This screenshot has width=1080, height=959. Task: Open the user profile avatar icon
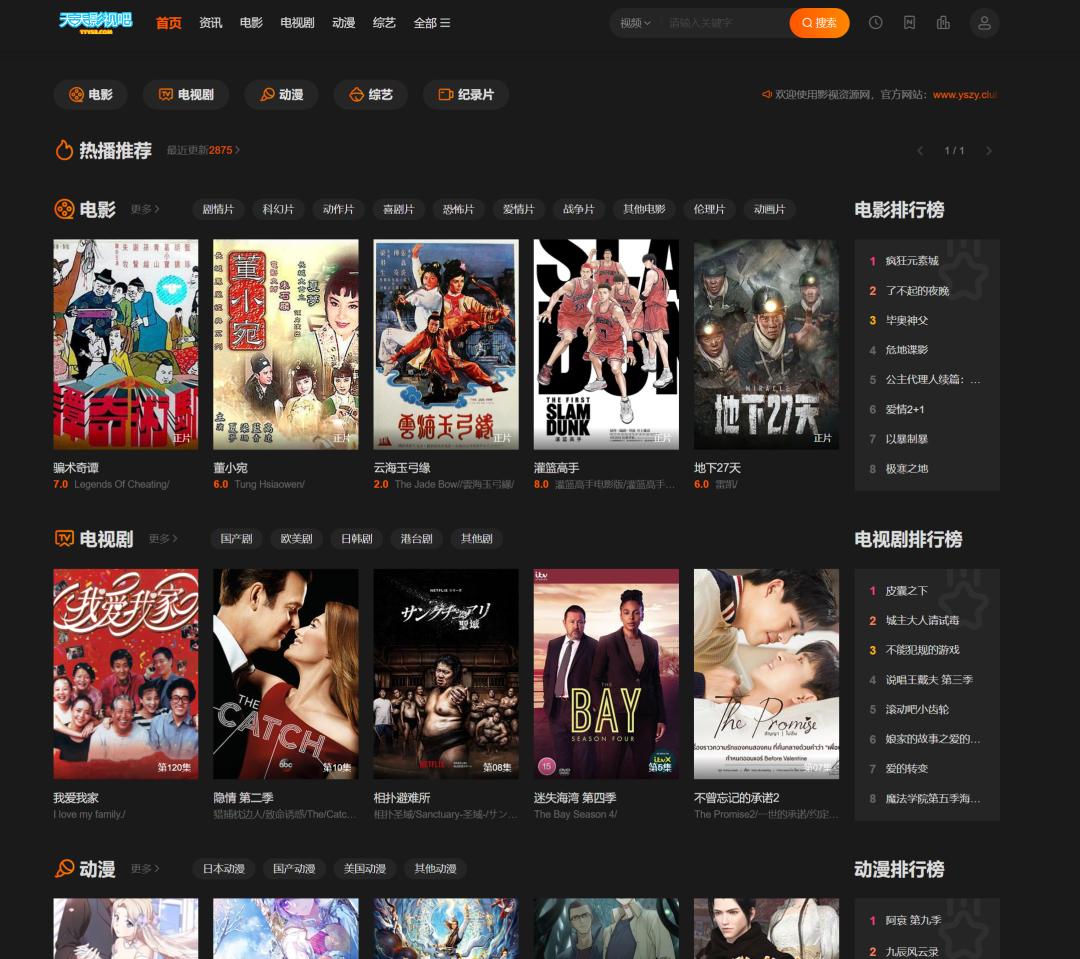click(984, 23)
